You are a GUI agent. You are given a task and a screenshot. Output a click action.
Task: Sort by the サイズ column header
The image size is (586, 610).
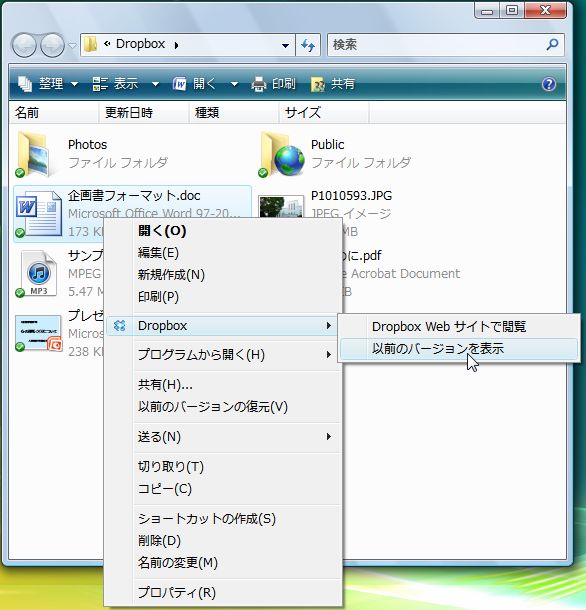pyautogui.click(x=324, y=113)
